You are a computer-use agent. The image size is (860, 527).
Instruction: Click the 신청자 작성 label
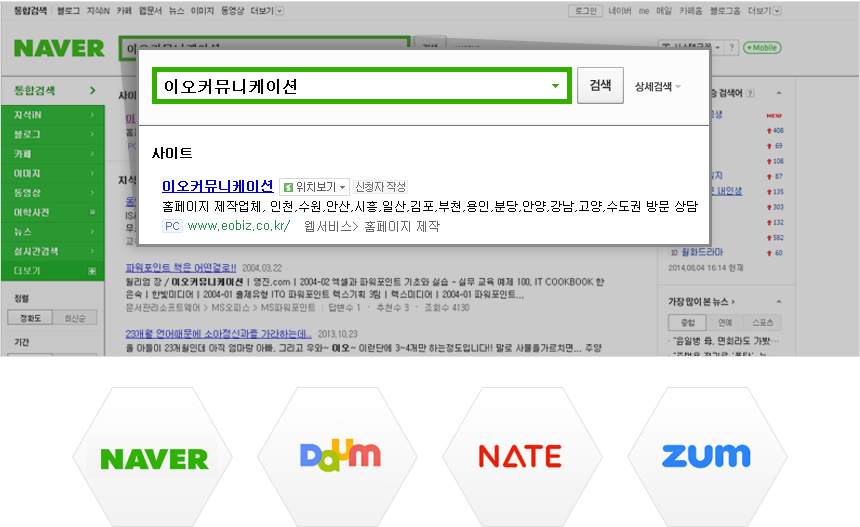click(x=380, y=187)
